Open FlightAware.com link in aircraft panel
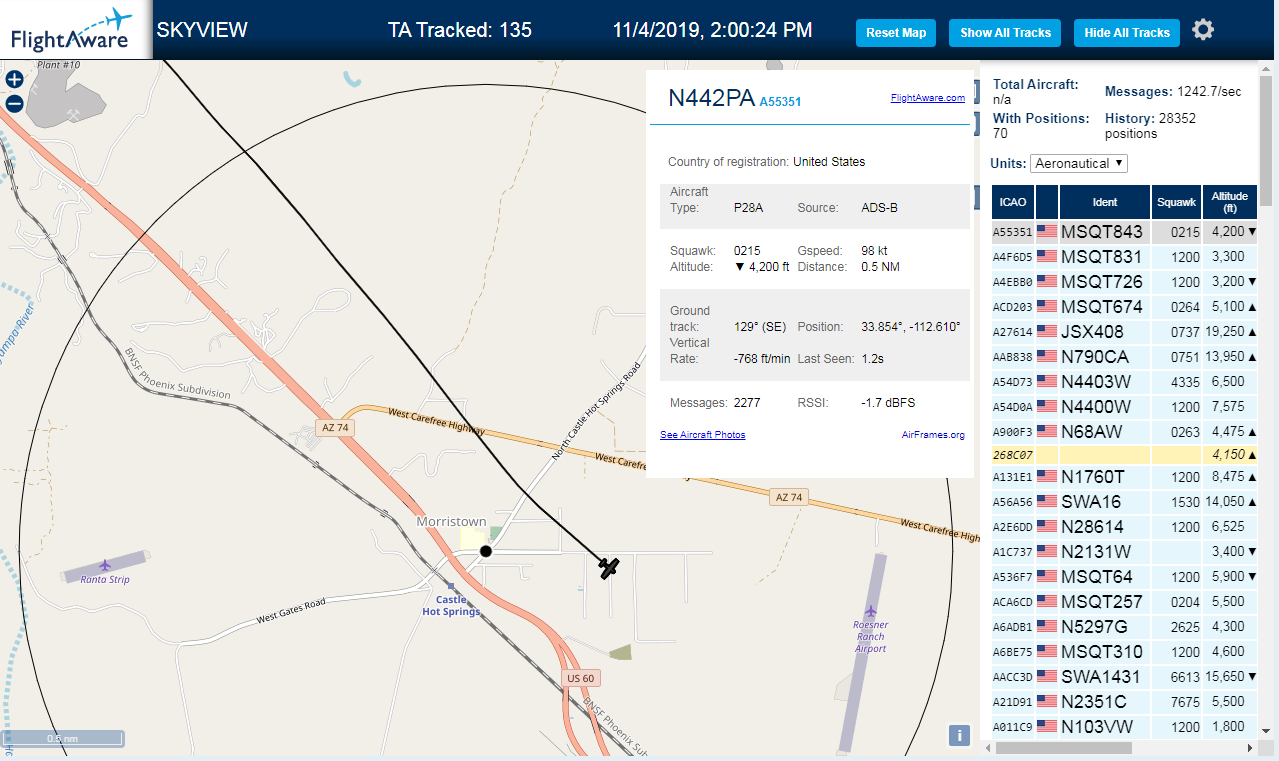1279x761 pixels. tap(928, 98)
